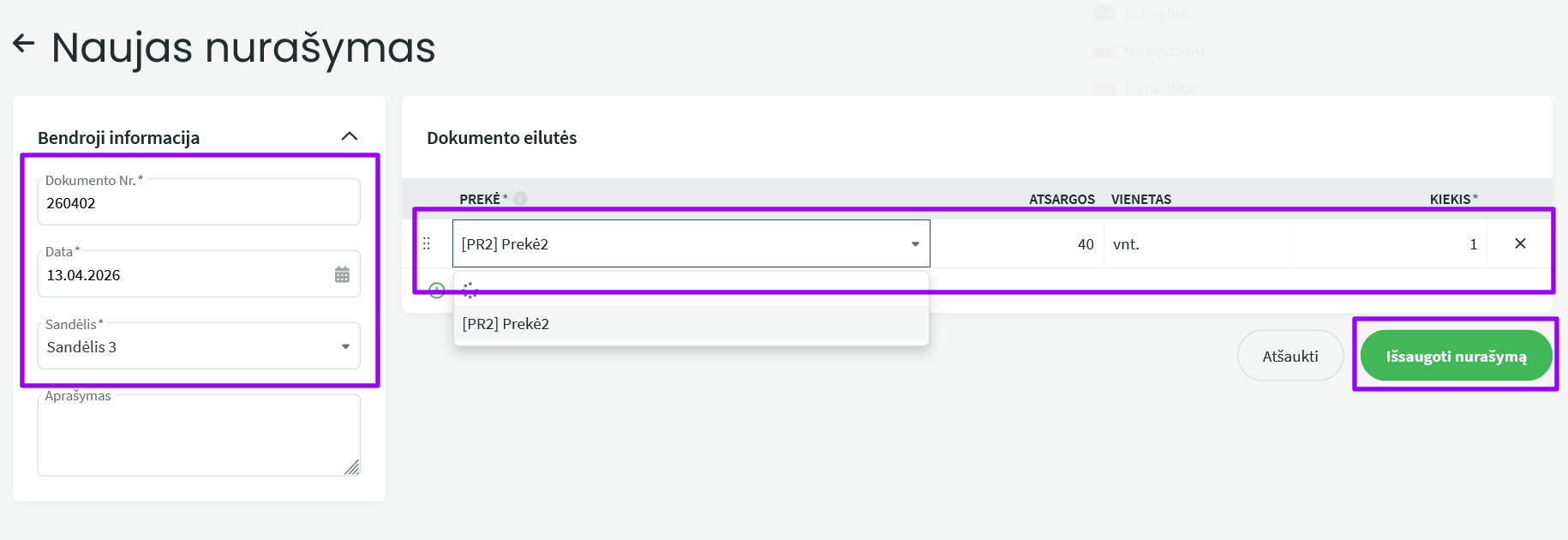Remove the Prekė2 row with the X icon
Viewport: 1568px width, 540px height.
pyautogui.click(x=1520, y=244)
